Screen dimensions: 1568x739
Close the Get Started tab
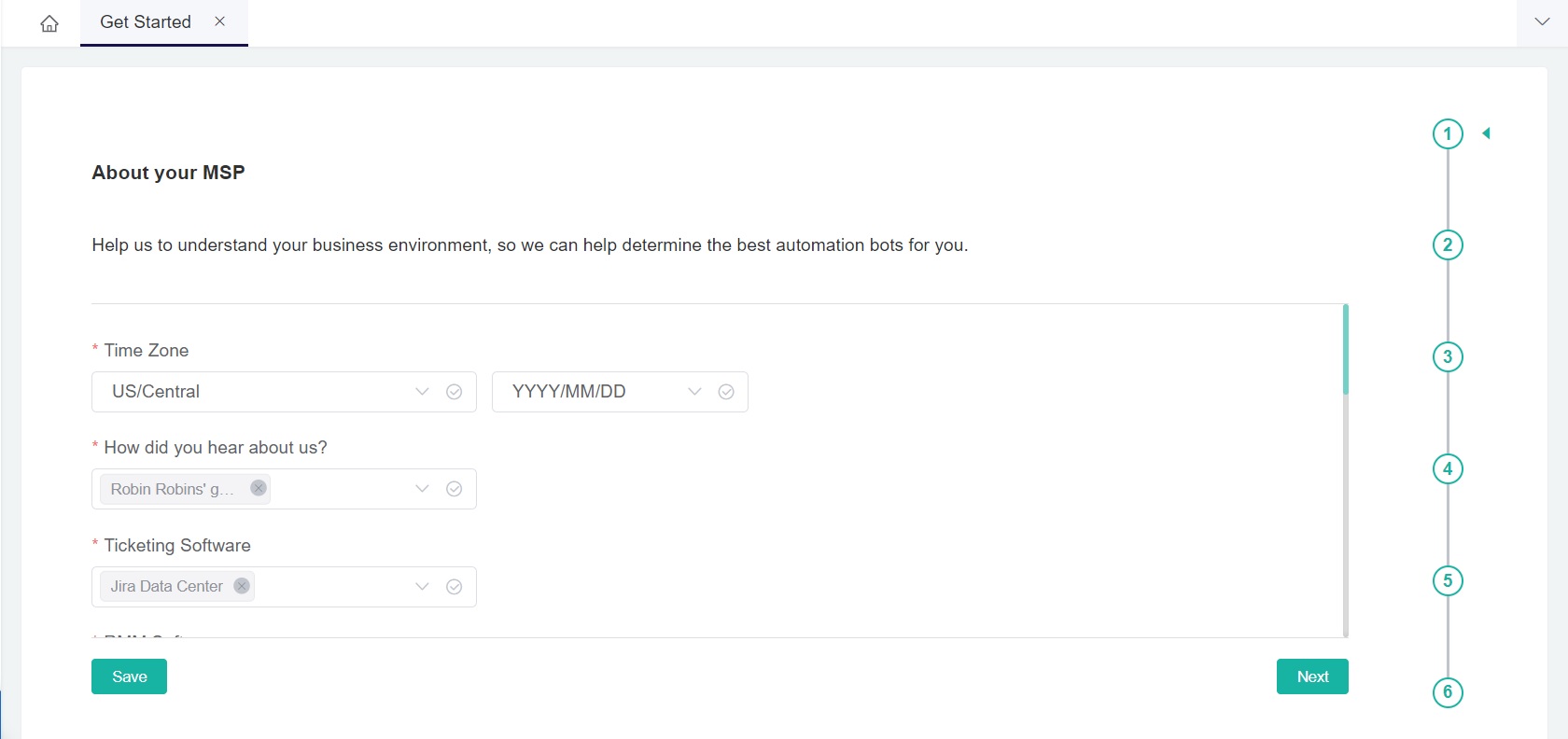tap(220, 21)
